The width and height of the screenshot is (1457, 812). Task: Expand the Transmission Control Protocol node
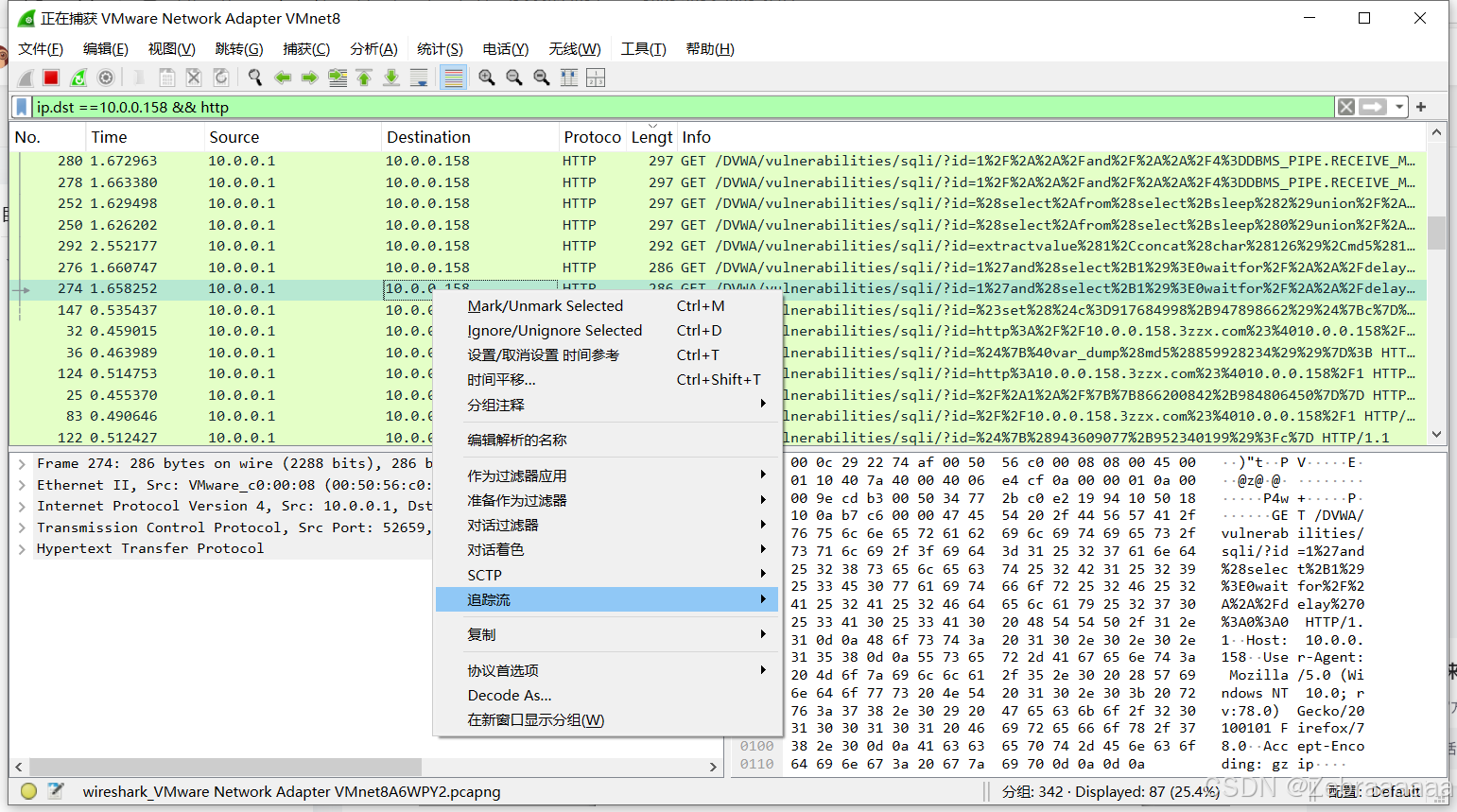click(21, 527)
